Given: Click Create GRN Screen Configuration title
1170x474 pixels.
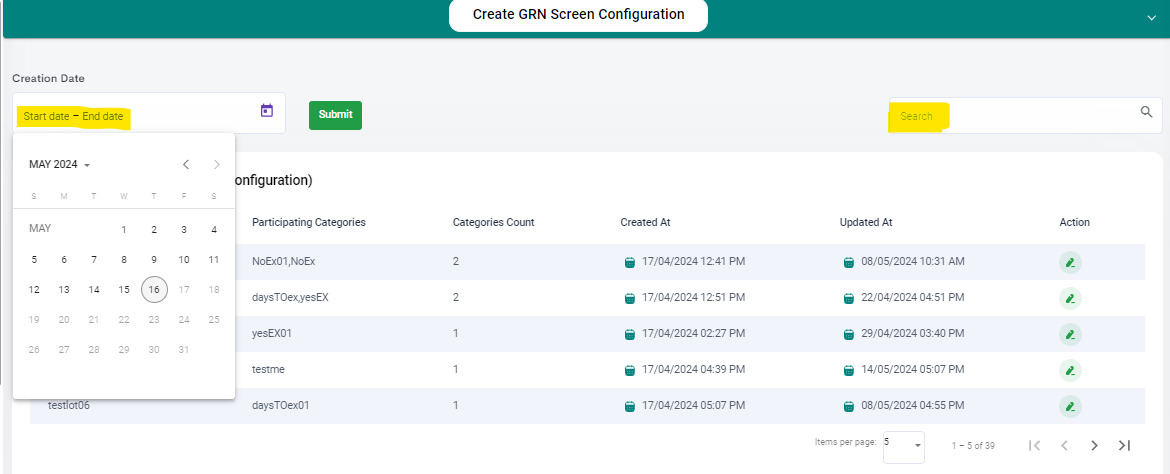Looking at the screenshot, I should (x=578, y=14).
